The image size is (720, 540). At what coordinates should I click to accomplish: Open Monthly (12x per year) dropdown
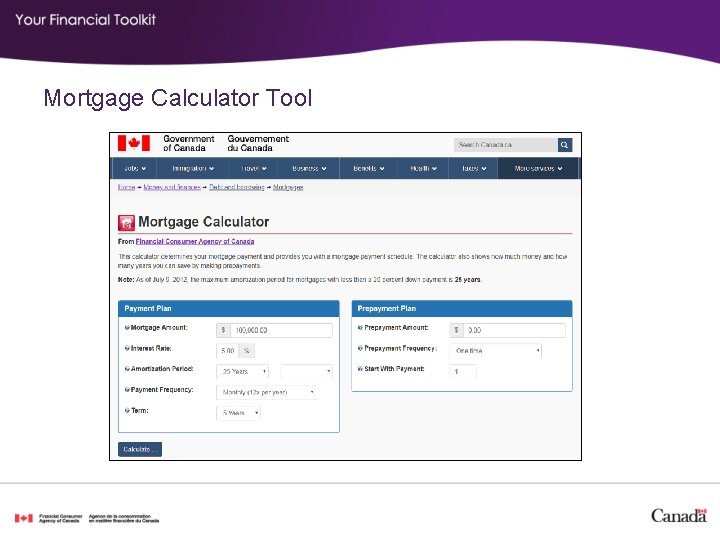coord(266,392)
